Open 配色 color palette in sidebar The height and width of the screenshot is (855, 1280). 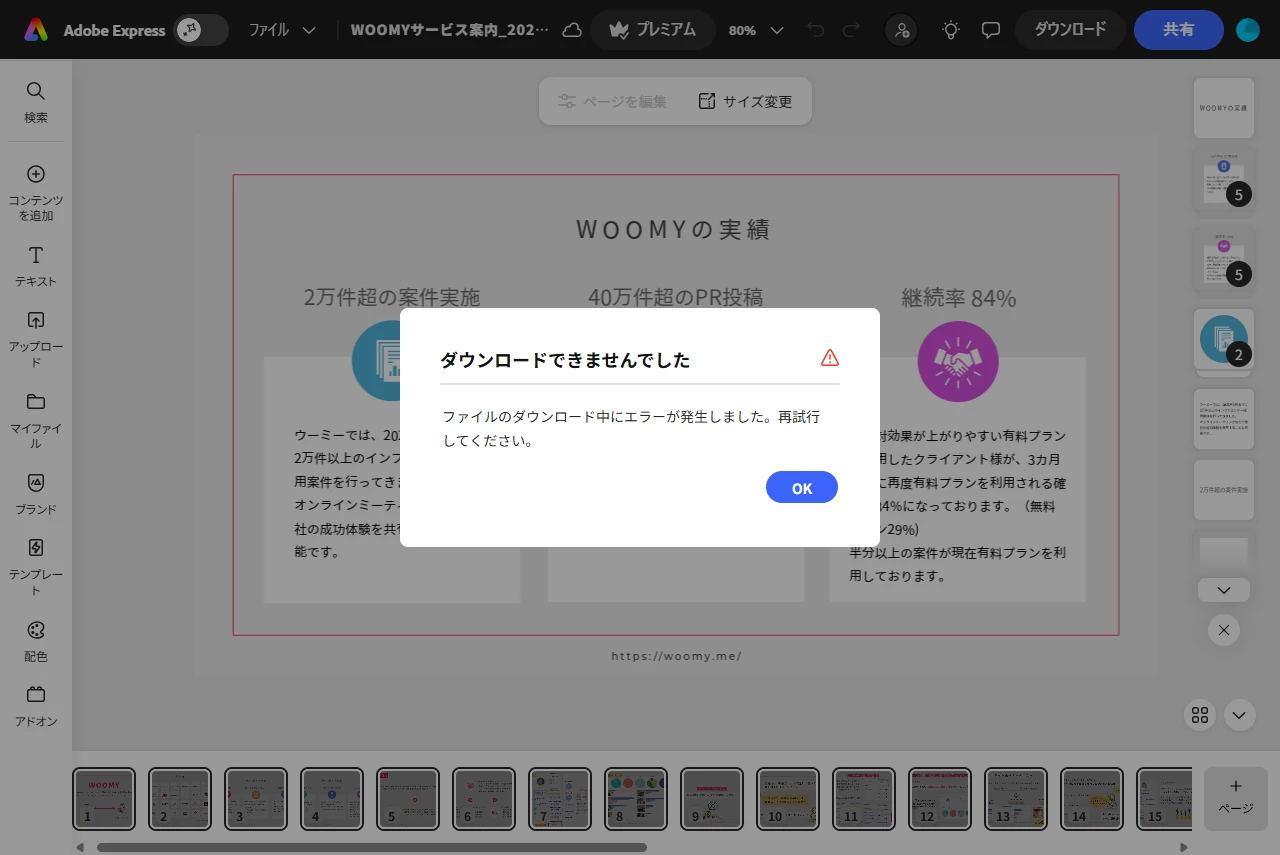coord(36,641)
